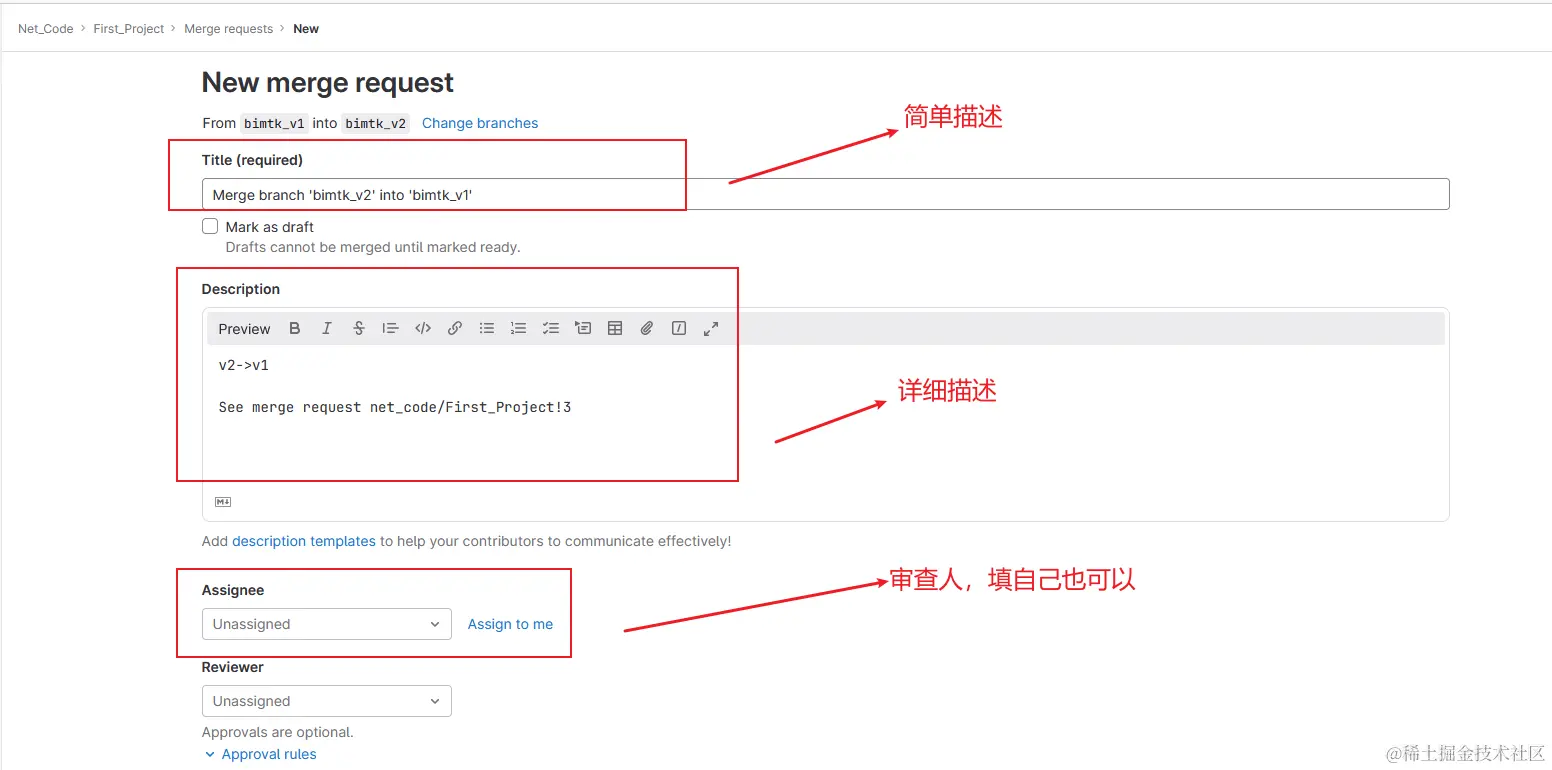
Task: Click the 'New merge request' heading
Action: 328,83
